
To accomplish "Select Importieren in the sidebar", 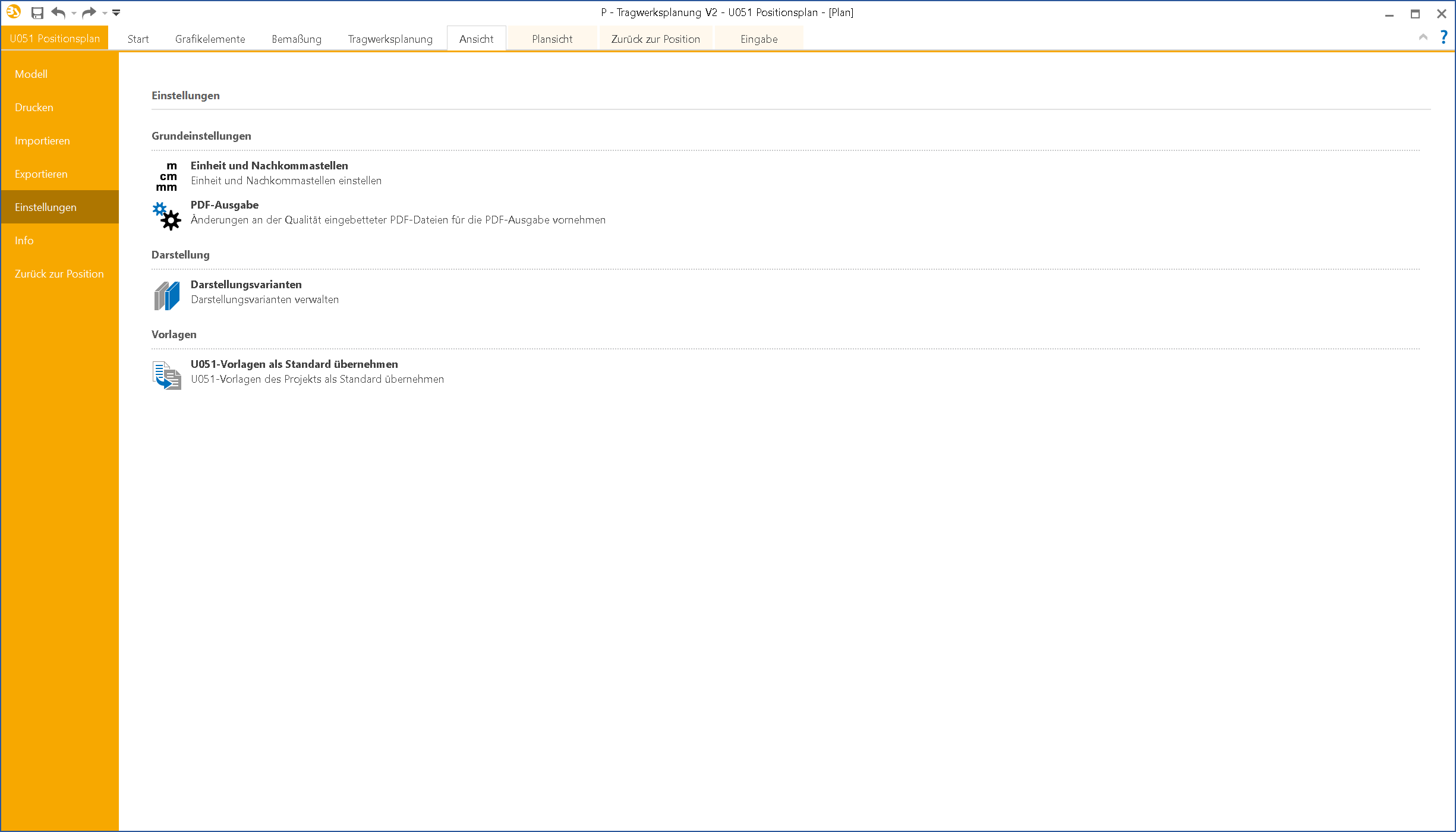I will click(x=59, y=141).
